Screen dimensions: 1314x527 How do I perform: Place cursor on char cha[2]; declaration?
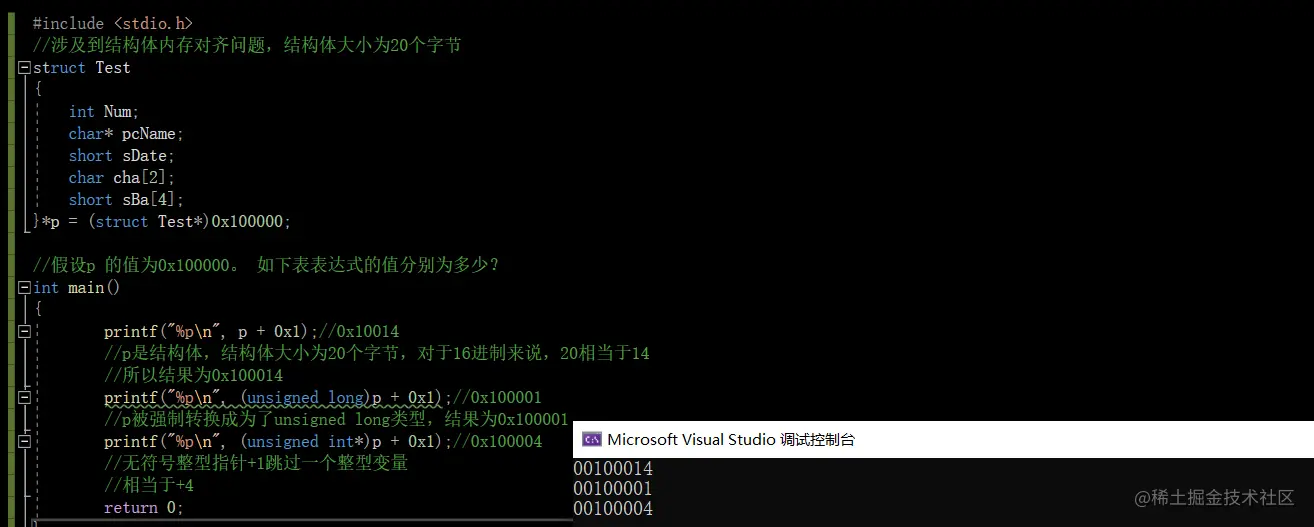[x=122, y=178]
